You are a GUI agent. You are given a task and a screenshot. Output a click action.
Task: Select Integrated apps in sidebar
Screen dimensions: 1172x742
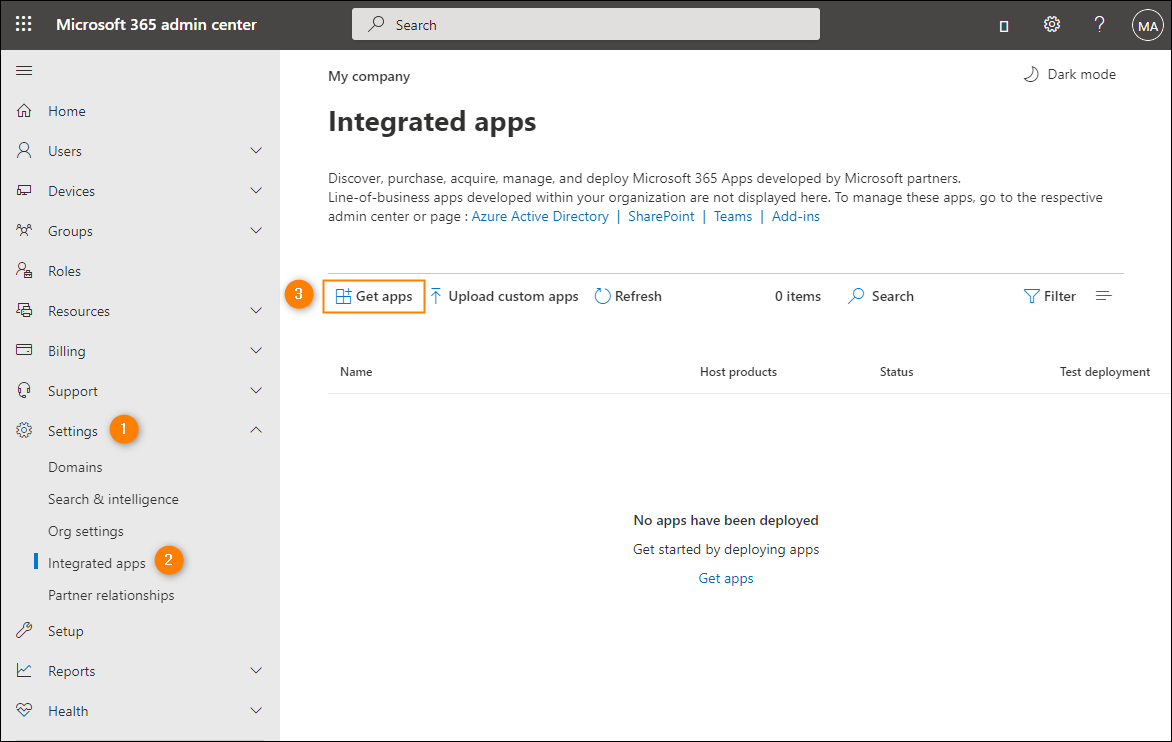pyautogui.click(x=96, y=563)
